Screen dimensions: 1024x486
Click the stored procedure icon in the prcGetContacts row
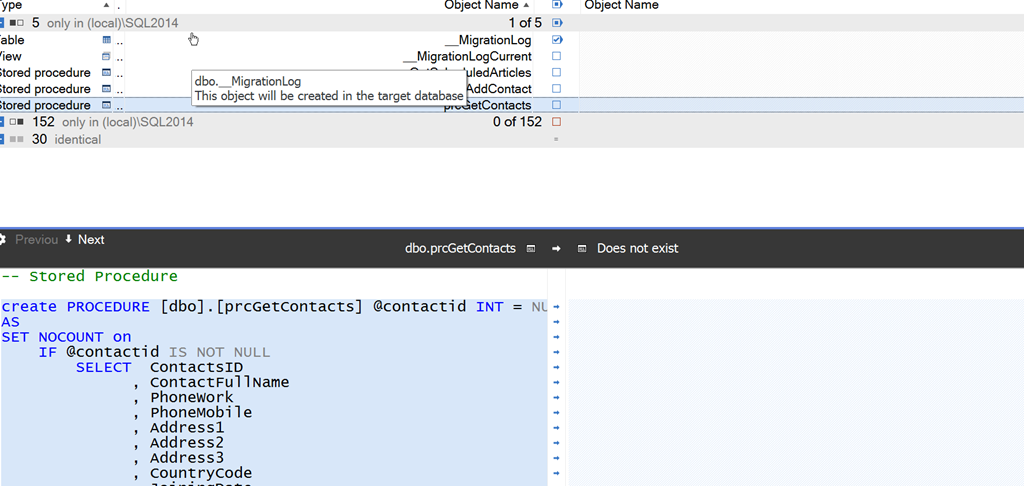(107, 105)
